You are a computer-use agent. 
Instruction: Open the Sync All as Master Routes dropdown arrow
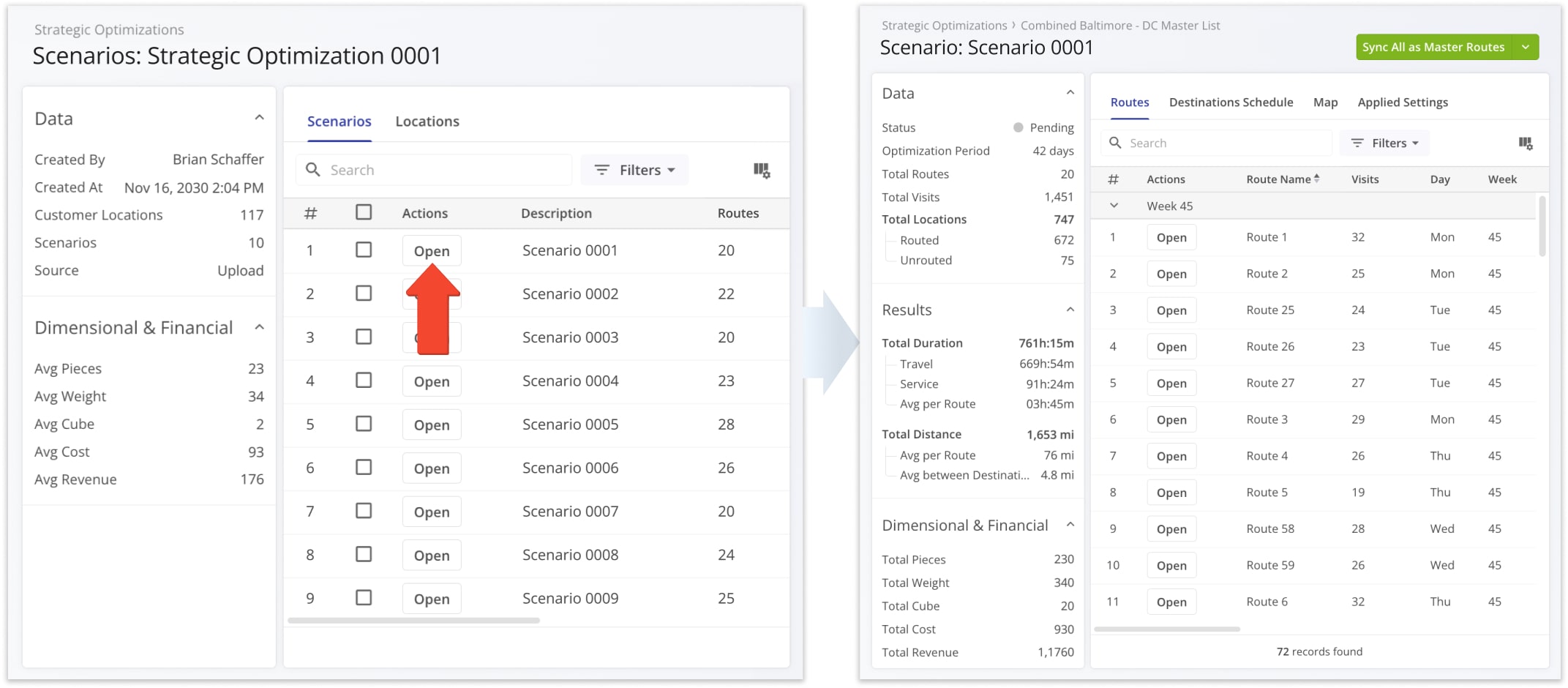pos(1526,47)
